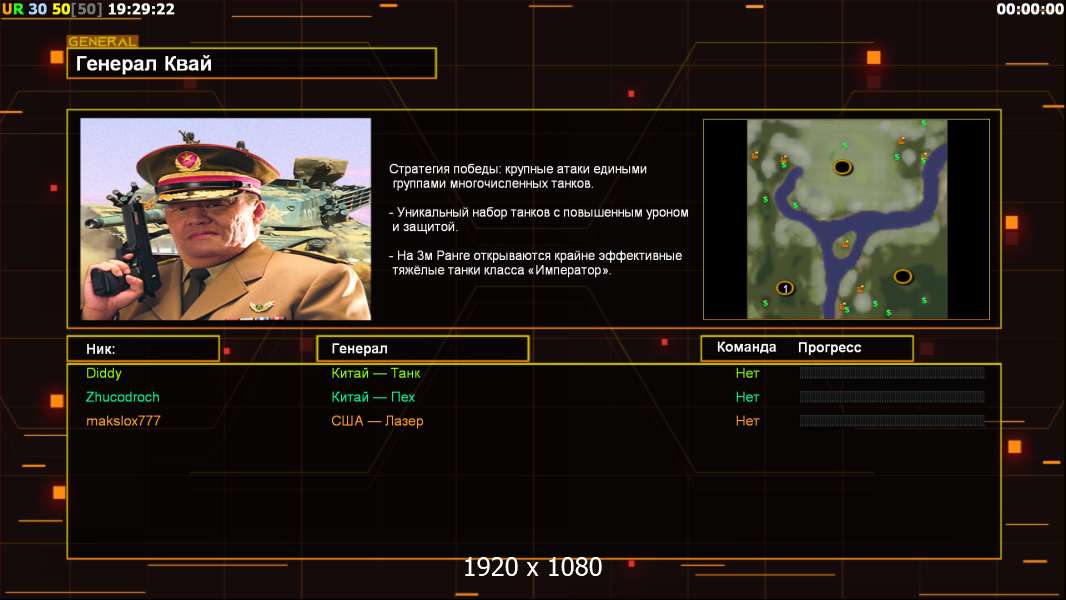This screenshot has height=600, width=1066.
Task: Click the "Нет" team value for Zhucodroch
Action: coord(747,397)
